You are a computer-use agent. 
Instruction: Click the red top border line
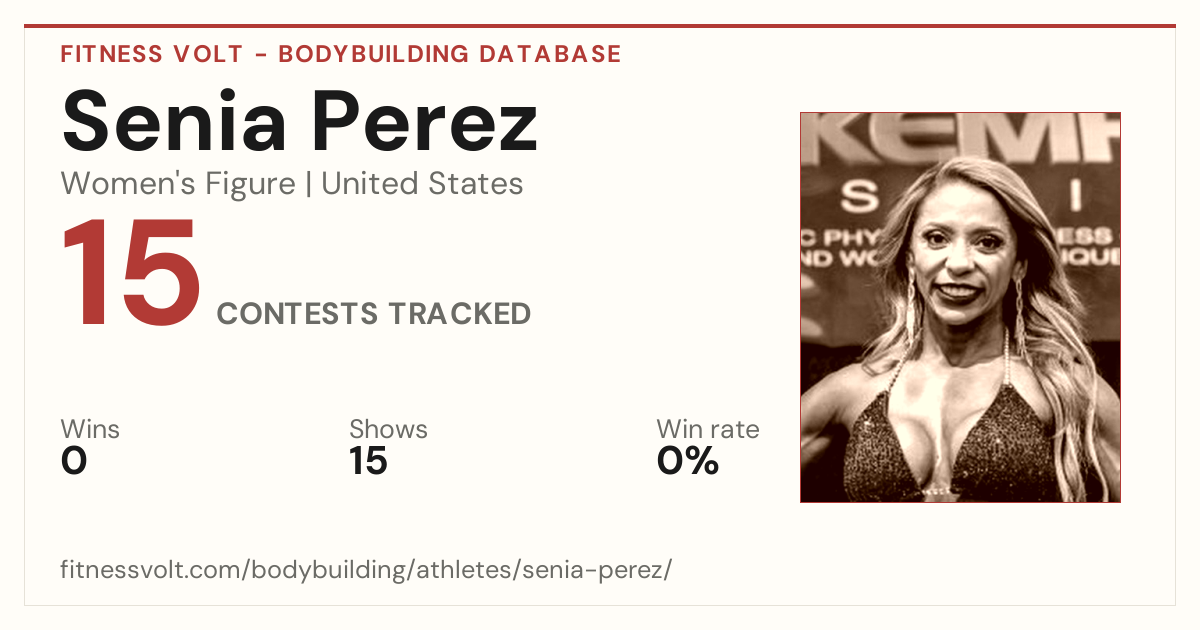[x=600, y=26]
